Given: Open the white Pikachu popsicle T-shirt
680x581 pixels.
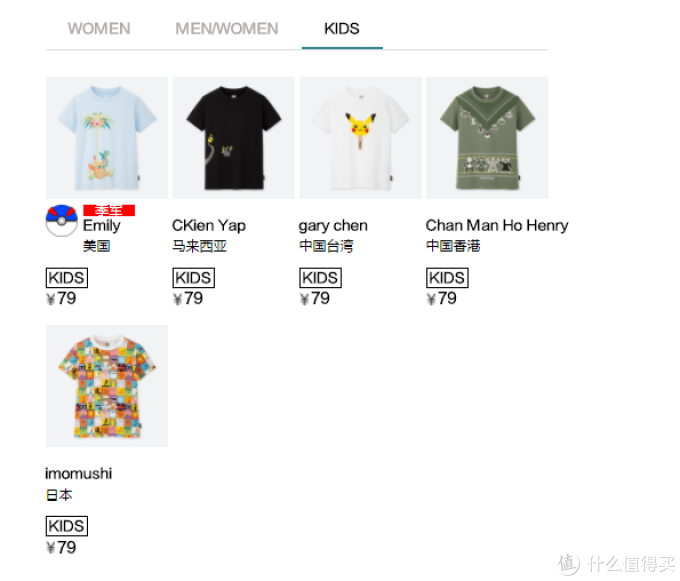Looking at the screenshot, I should [x=360, y=138].
